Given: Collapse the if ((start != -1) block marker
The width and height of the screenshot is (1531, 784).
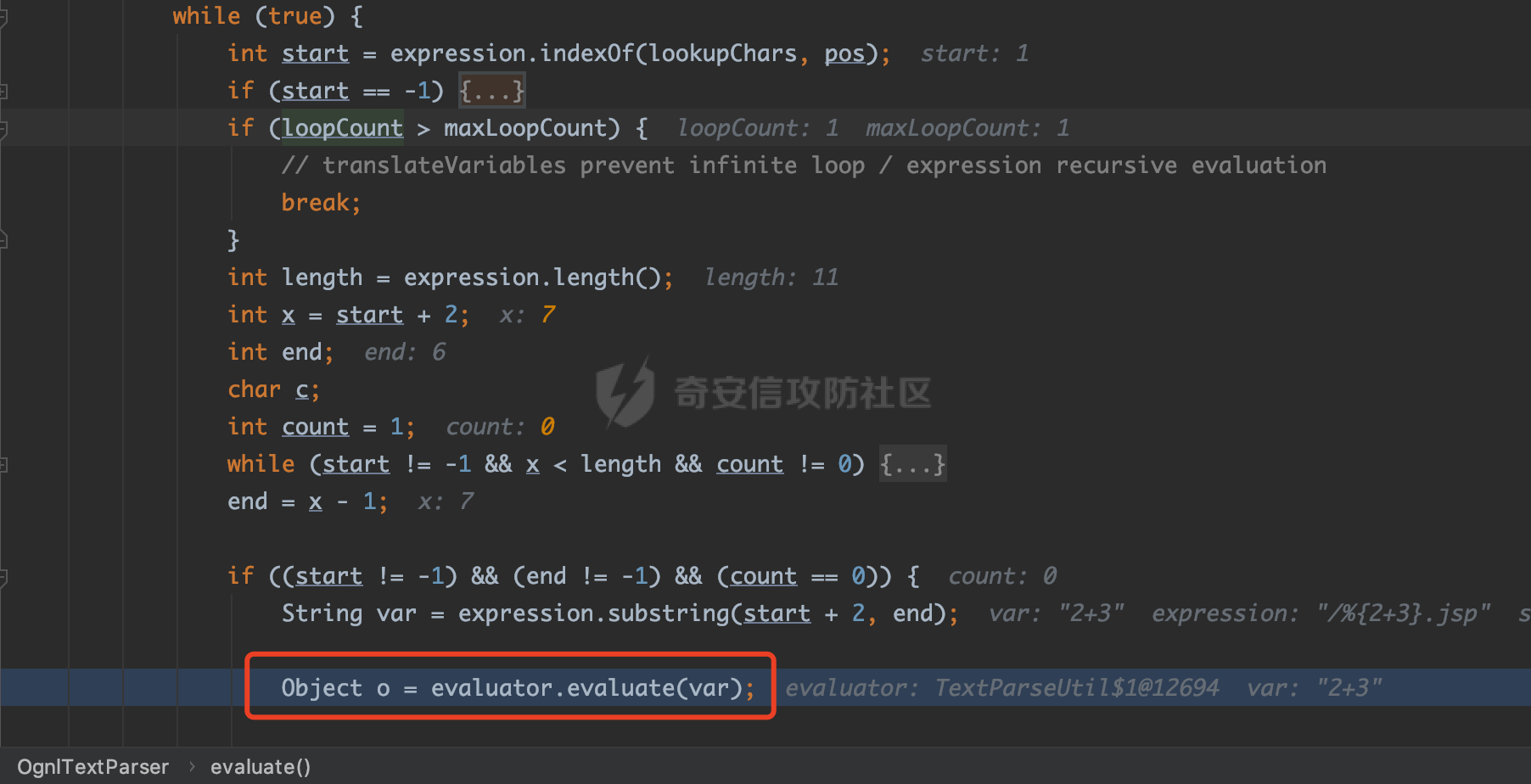Looking at the screenshot, I should tap(3, 576).
